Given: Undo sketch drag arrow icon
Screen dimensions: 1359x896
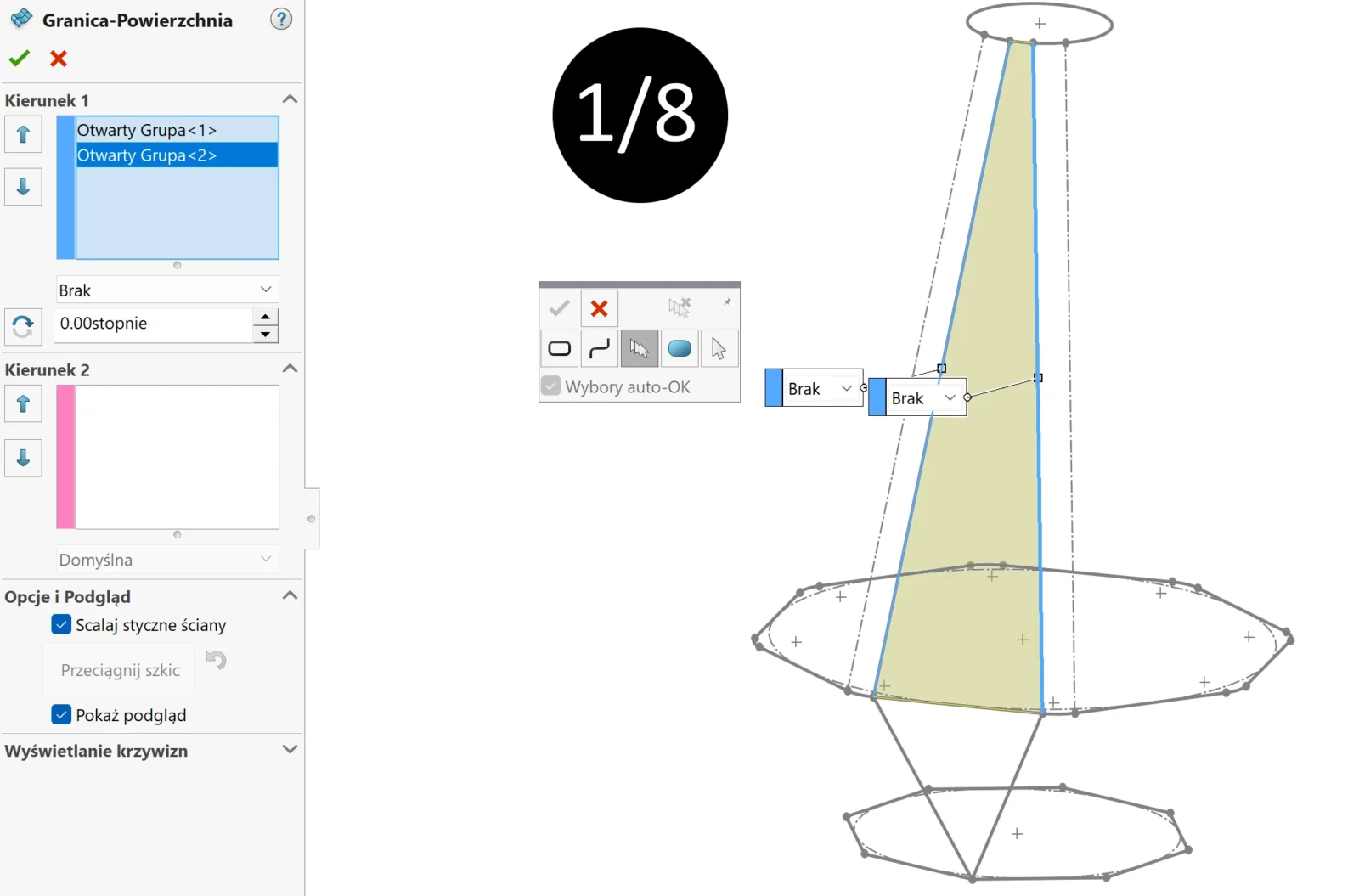Looking at the screenshot, I should tap(217, 660).
